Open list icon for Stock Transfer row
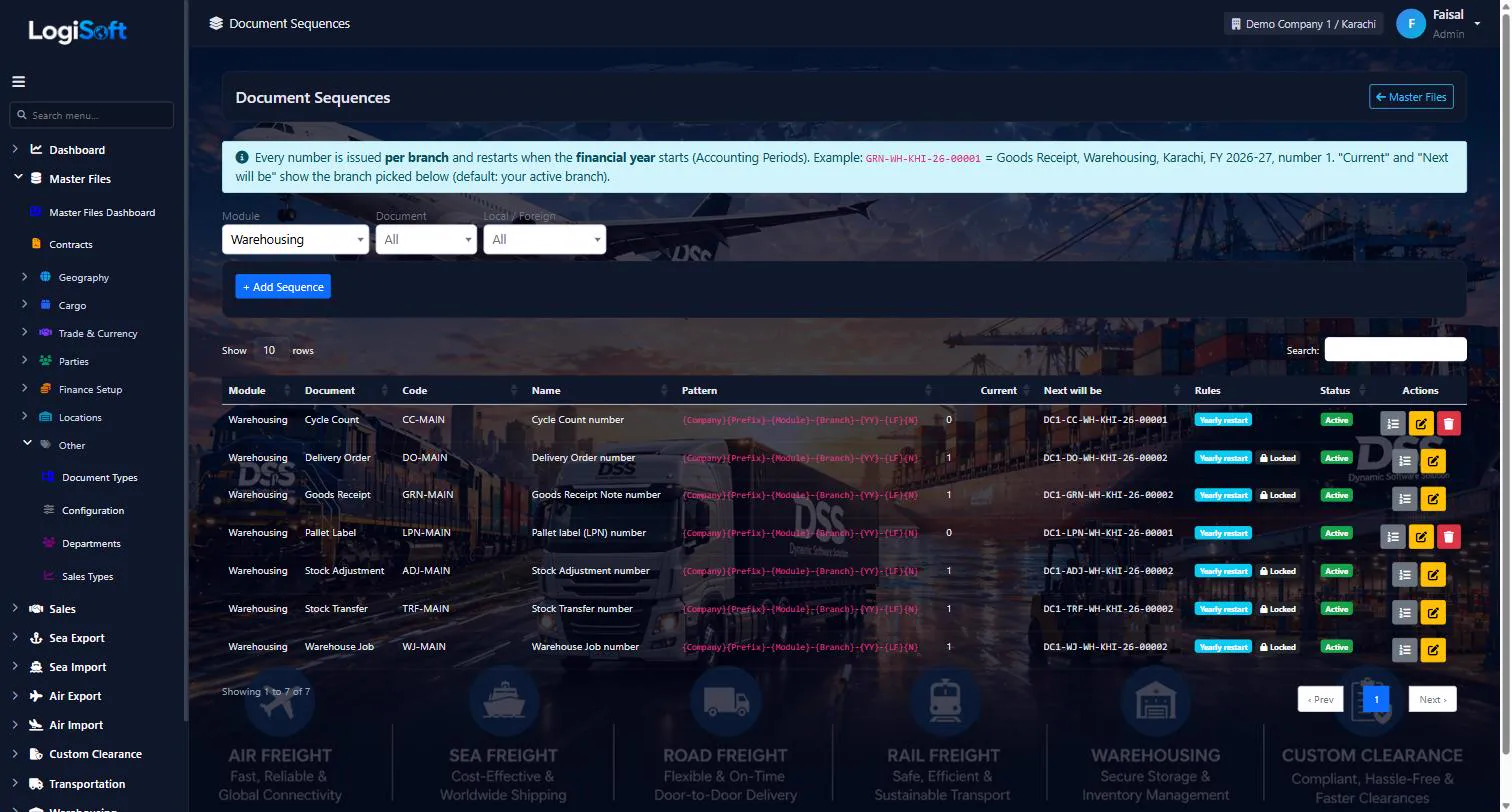Viewport: 1512px width, 812px height. 1405,613
